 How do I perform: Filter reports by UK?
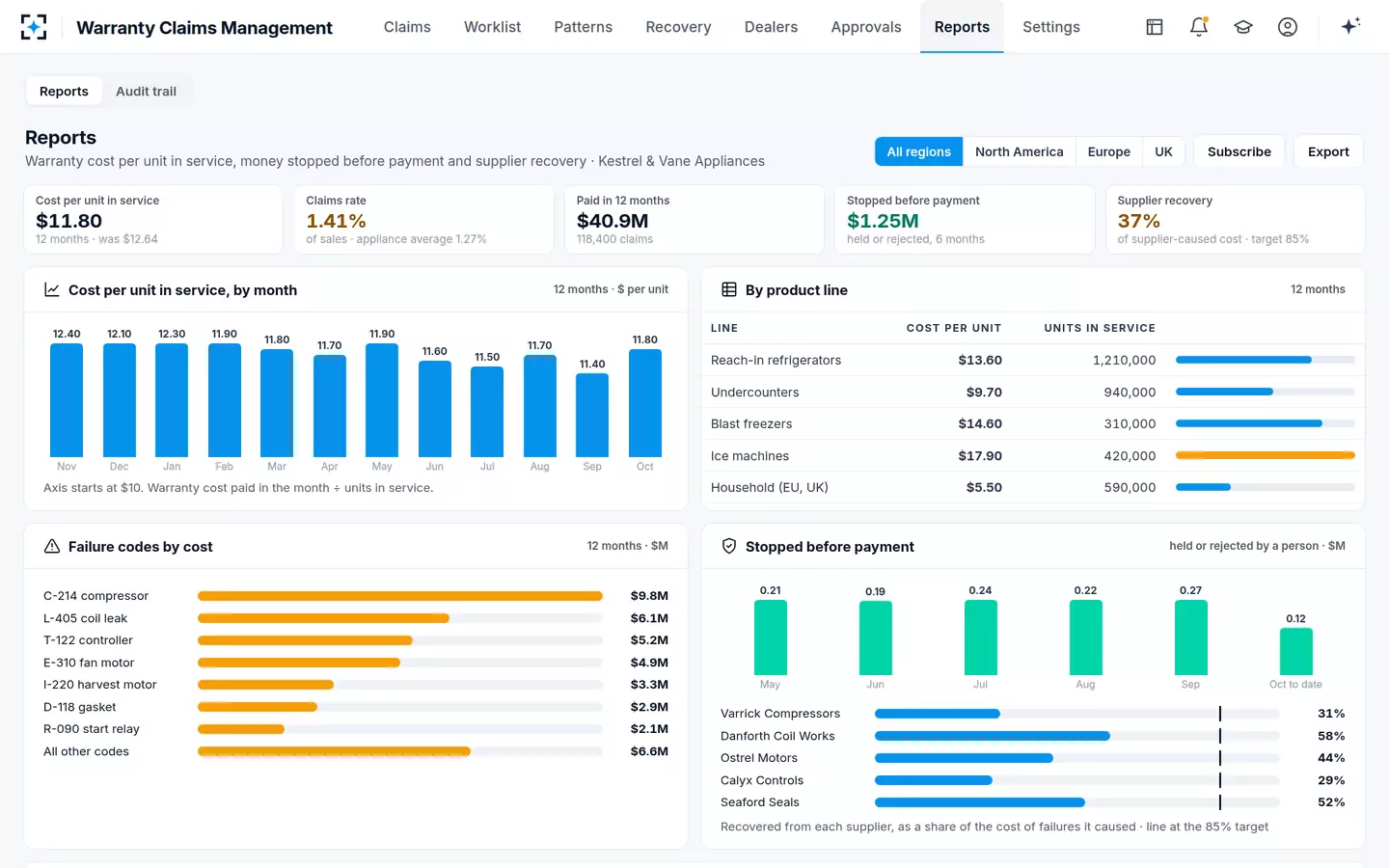(1164, 151)
